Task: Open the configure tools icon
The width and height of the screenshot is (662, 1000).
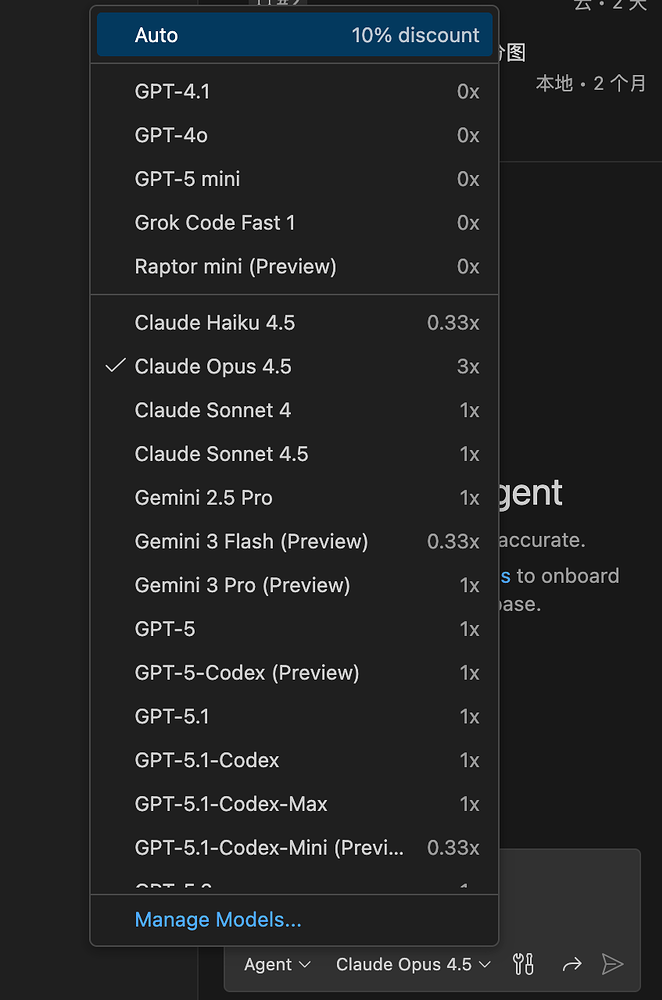Action: [523, 964]
